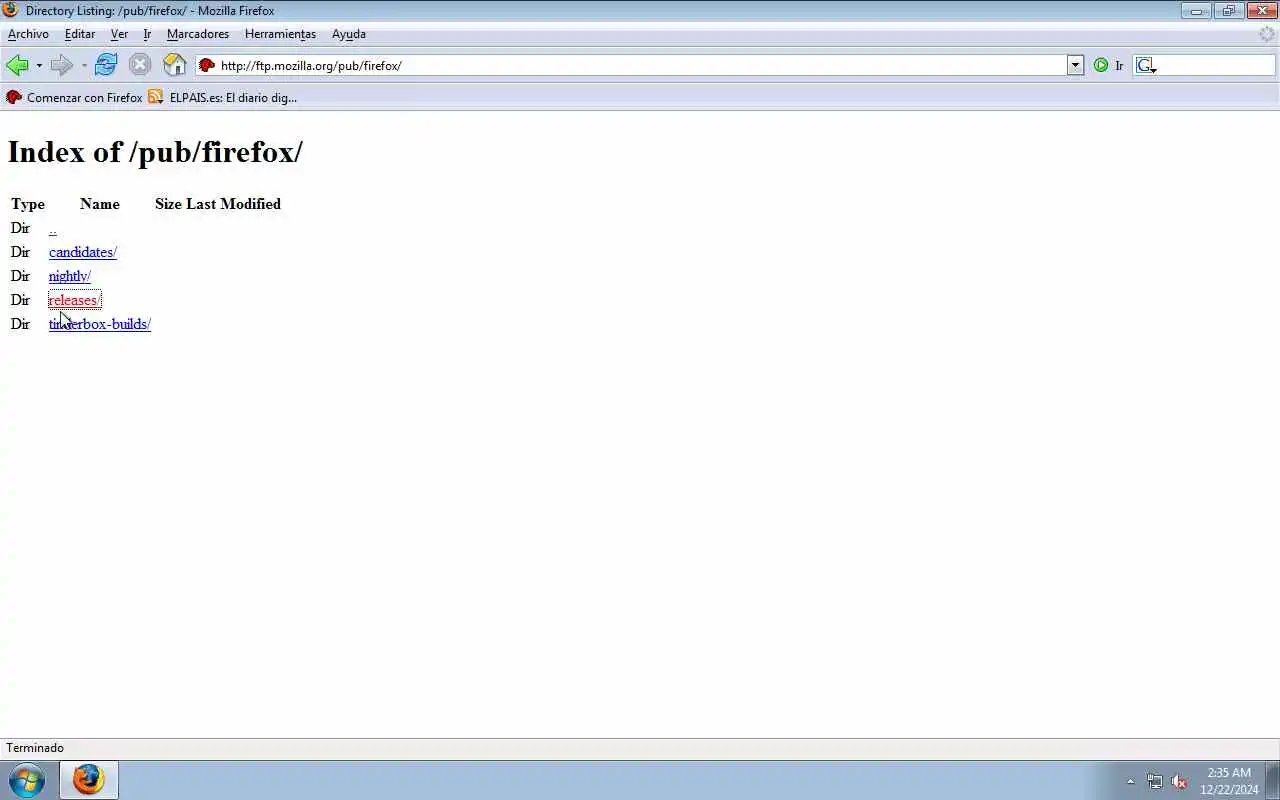Open the taskbar clock and date
This screenshot has height=800, width=1280.
tap(1229, 781)
